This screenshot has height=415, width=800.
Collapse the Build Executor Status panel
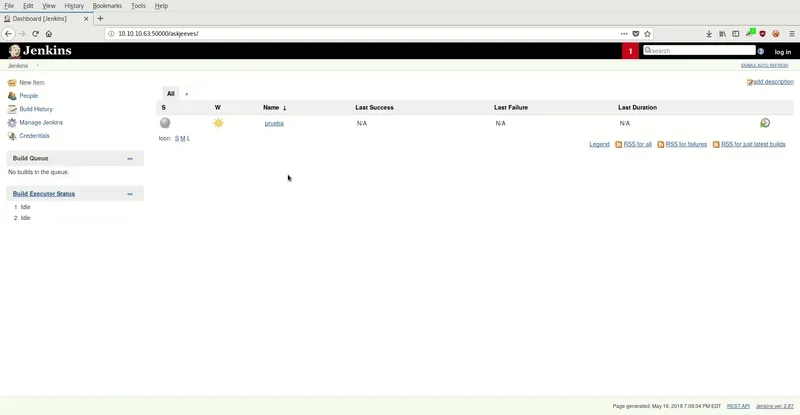[x=130, y=194]
